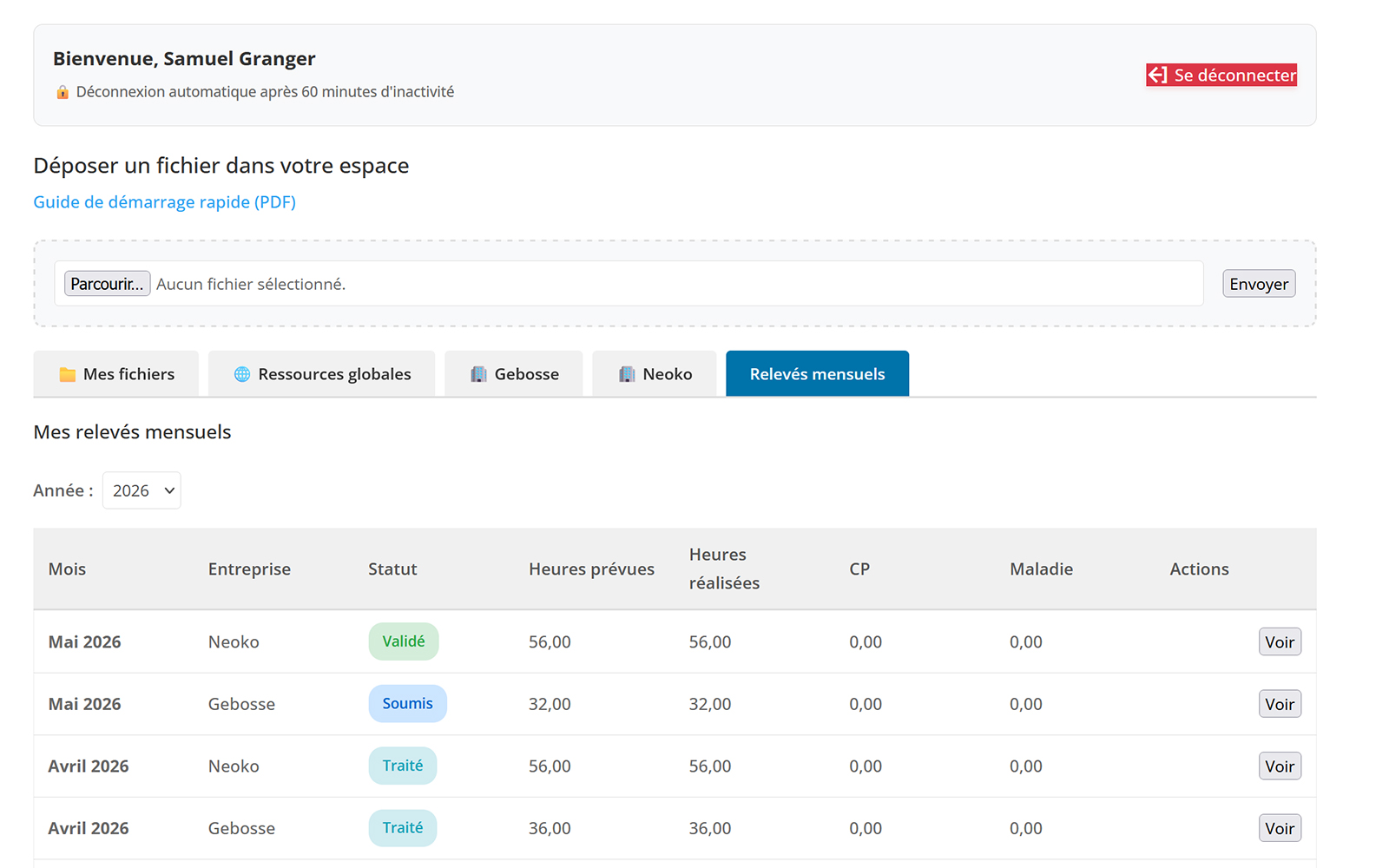The image size is (1389, 868).
Task: Click the Mes relevés mensuels heading
Action: pyautogui.click(x=132, y=432)
